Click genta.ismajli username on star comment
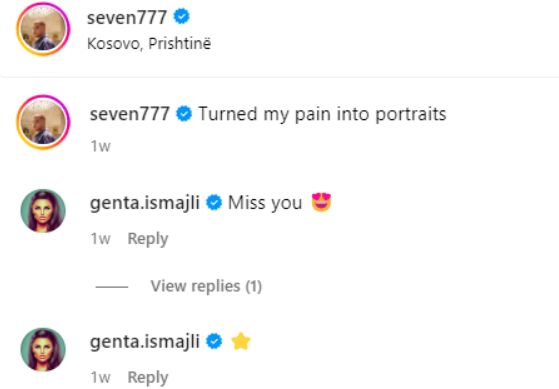 [x=145, y=342]
